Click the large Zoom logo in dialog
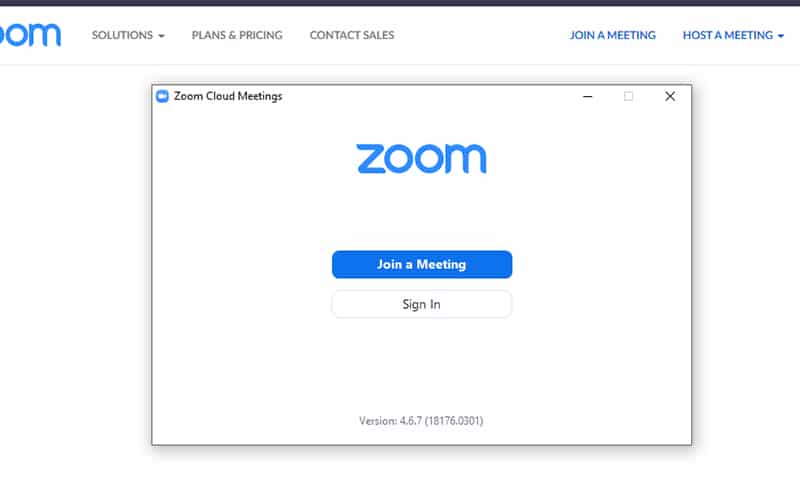The height and width of the screenshot is (500, 800). coord(421,159)
